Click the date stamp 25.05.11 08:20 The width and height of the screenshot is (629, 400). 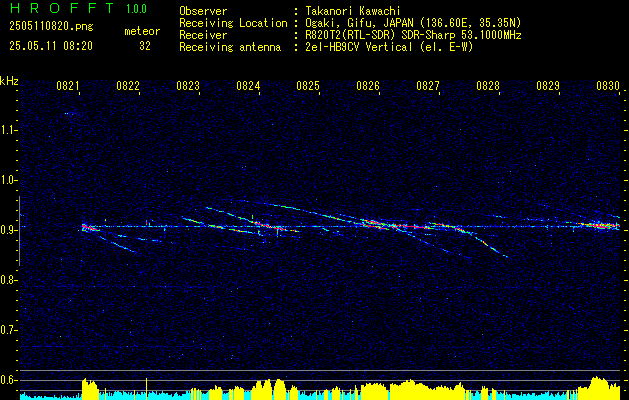[x=51, y=46]
